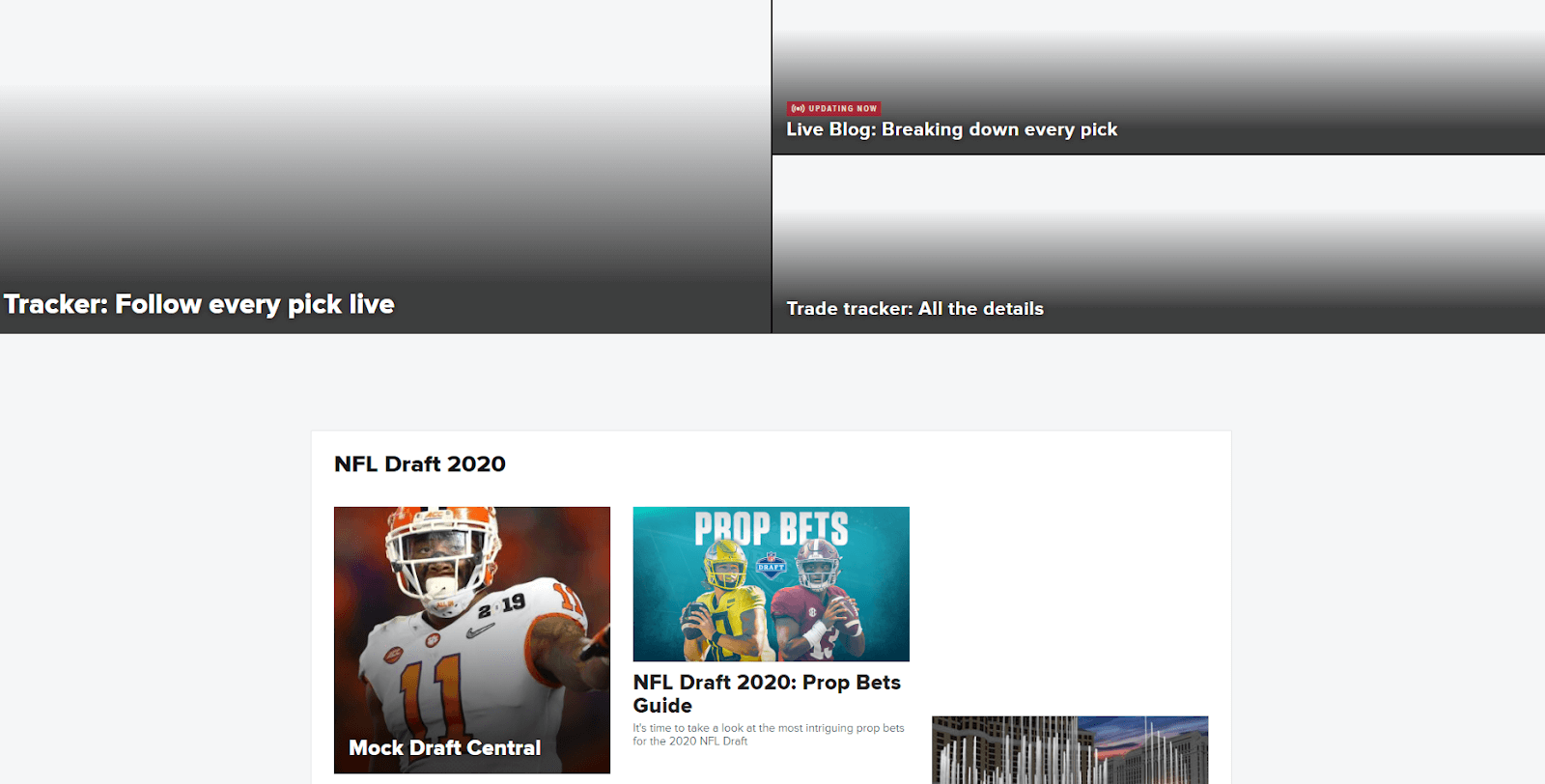Image resolution: width=1545 pixels, height=784 pixels.
Task: Click the prop bets article description text
Action: (769, 735)
